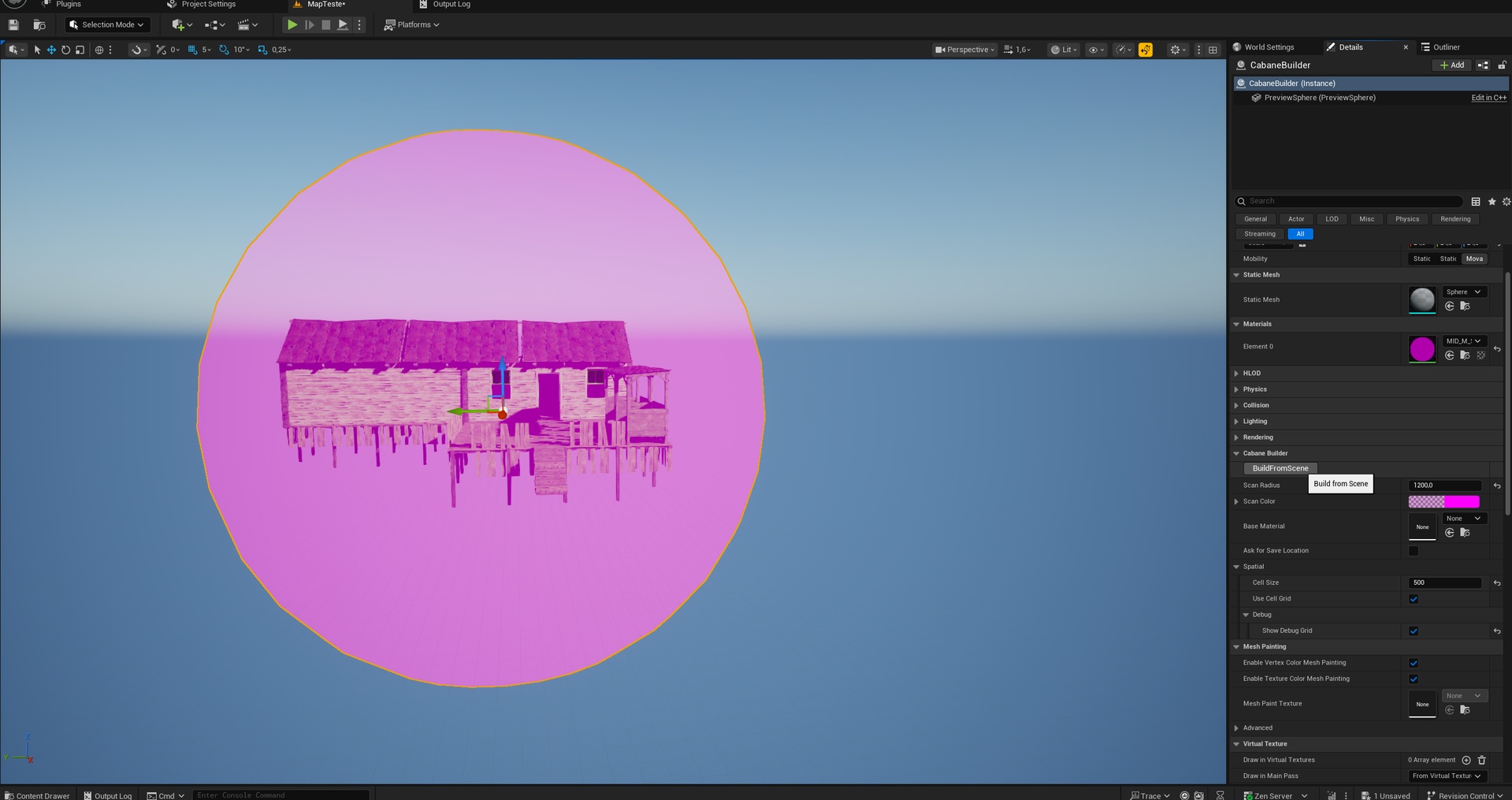Open the Selection Mode dropdown
This screenshot has height=800, width=1512.
(x=107, y=25)
